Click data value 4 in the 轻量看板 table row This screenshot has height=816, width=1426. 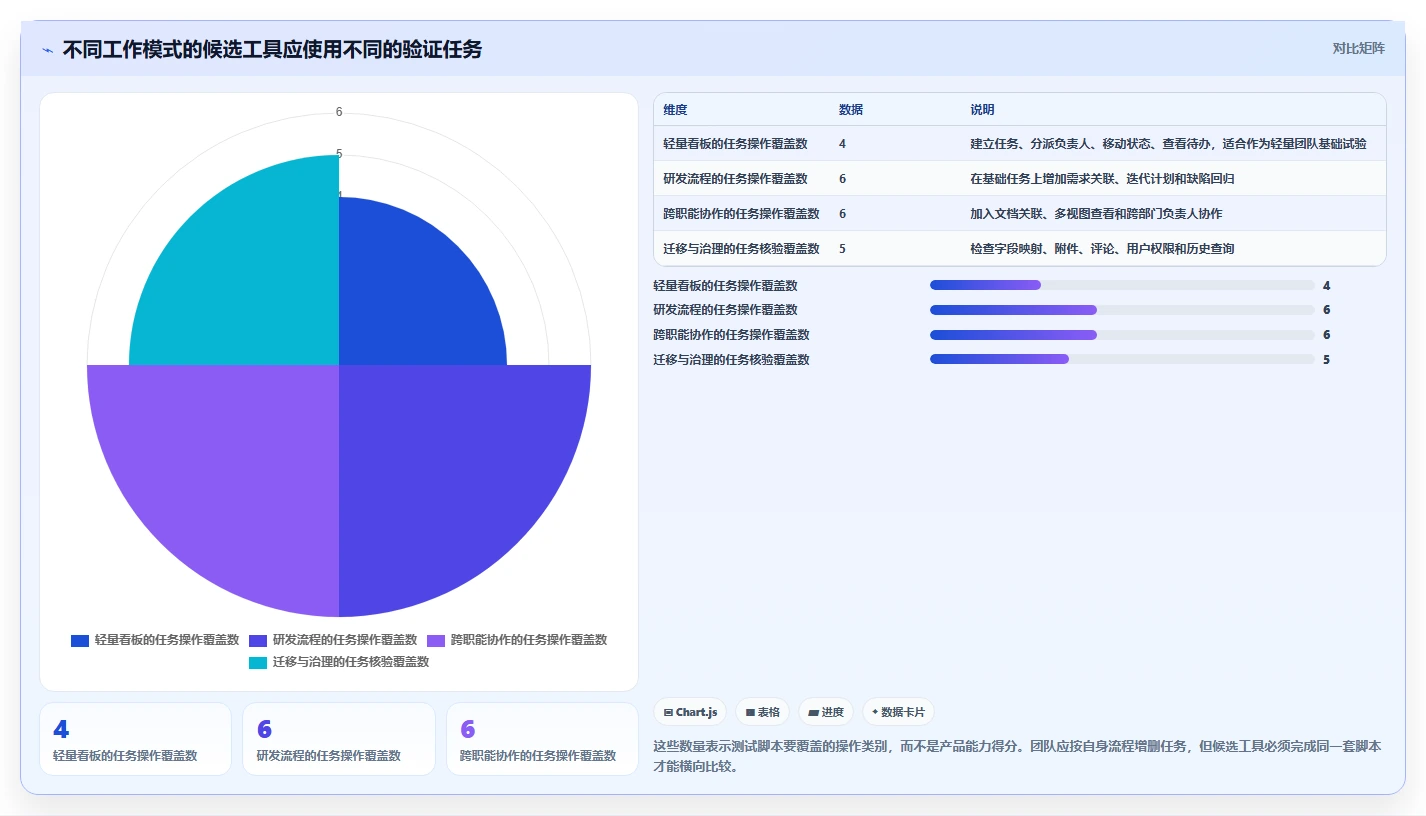843,144
